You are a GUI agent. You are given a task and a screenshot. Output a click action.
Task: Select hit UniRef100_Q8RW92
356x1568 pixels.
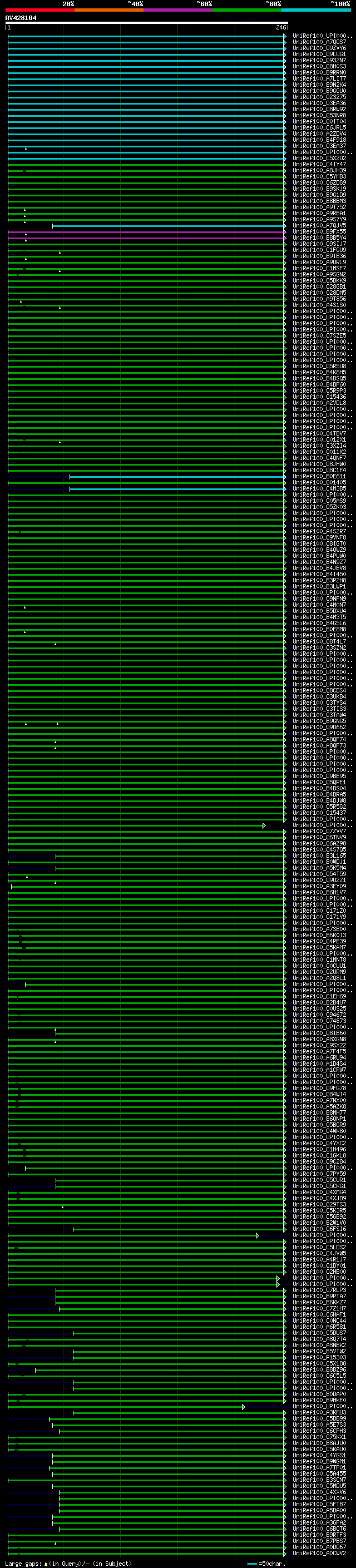tap(319, 109)
